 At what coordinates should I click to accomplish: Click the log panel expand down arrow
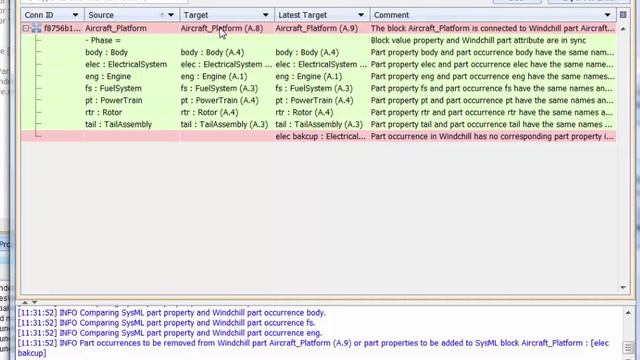coord(34,302)
